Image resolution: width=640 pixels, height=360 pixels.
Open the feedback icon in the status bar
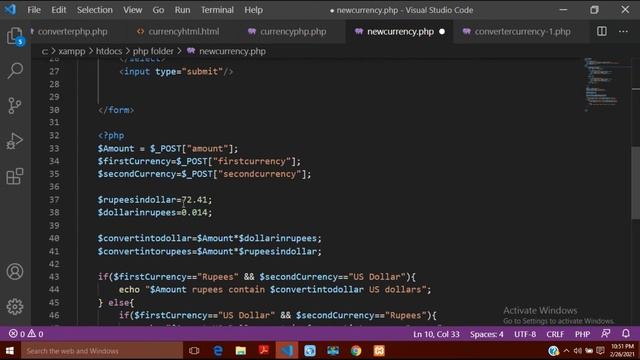[606, 334]
